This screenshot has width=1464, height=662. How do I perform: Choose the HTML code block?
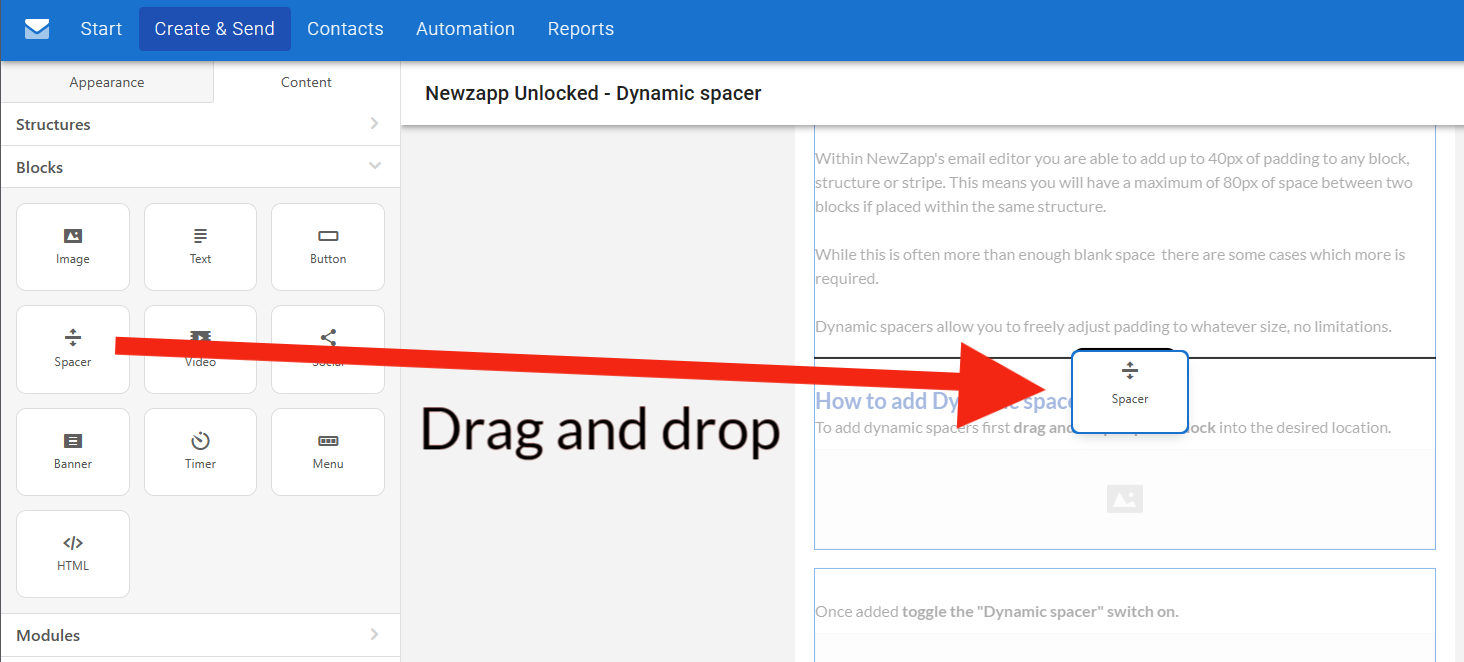73,553
